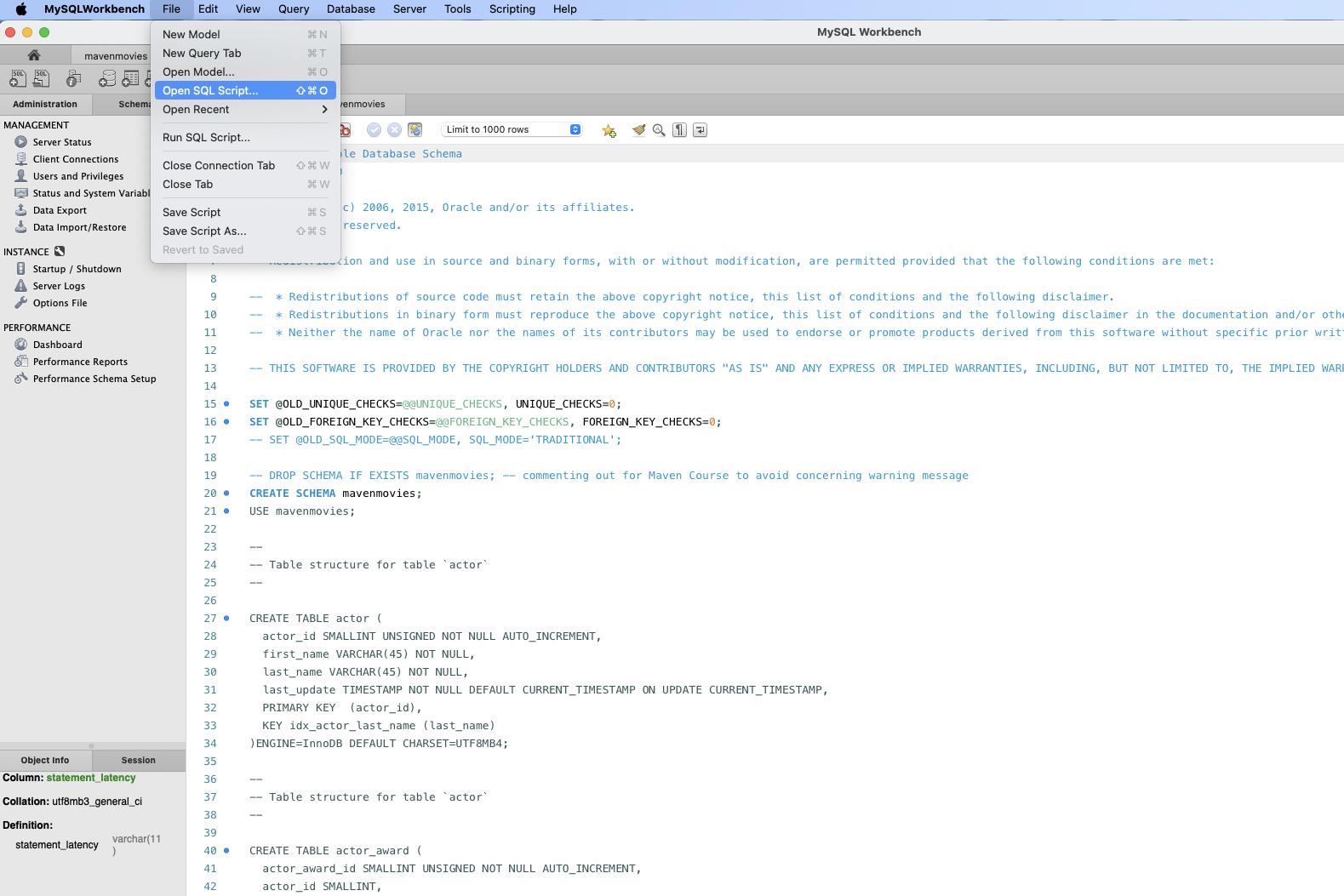1344x896 pixels.
Task: Open Server Logs item
Action: 59,286
